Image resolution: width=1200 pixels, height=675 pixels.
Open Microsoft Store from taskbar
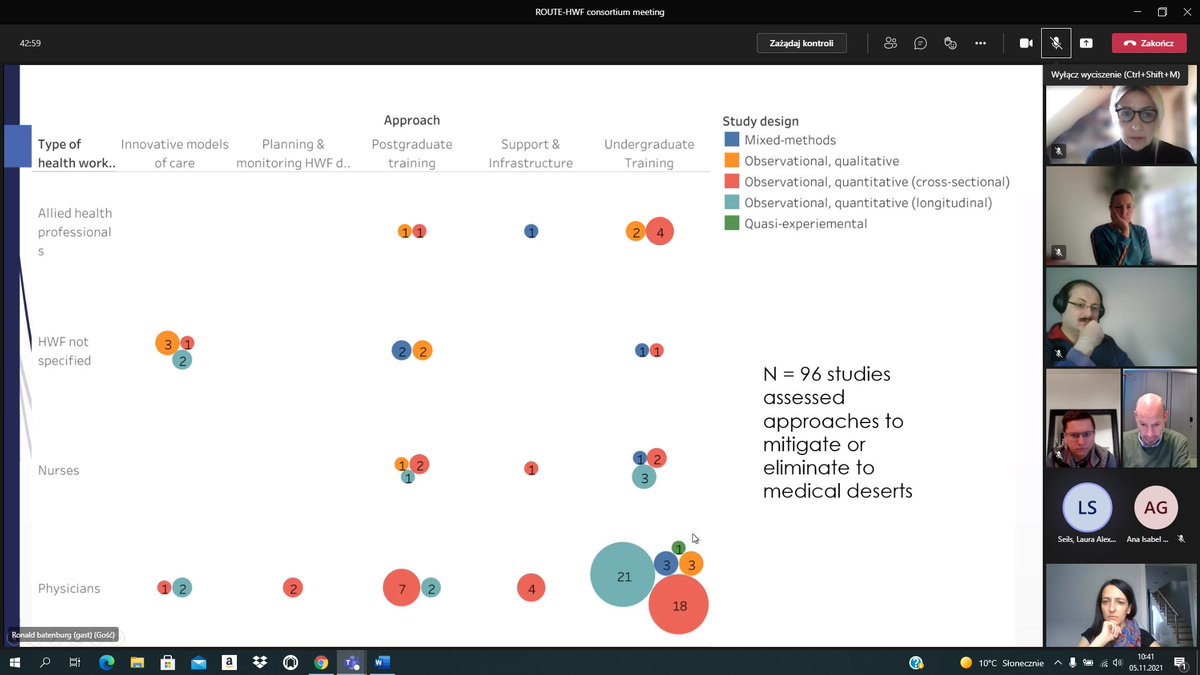167,662
